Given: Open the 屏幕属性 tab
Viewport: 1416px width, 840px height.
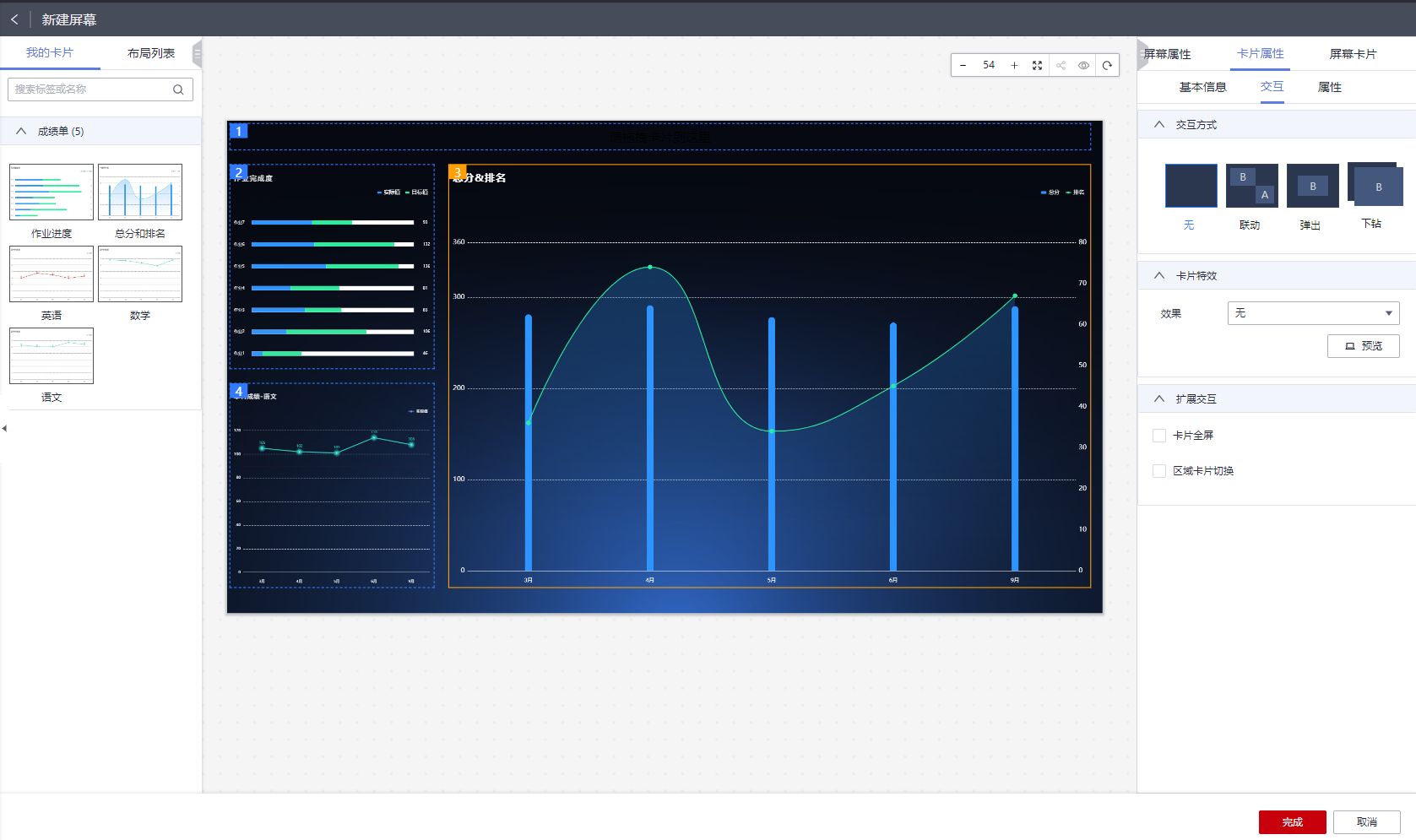Looking at the screenshot, I should point(1168,54).
